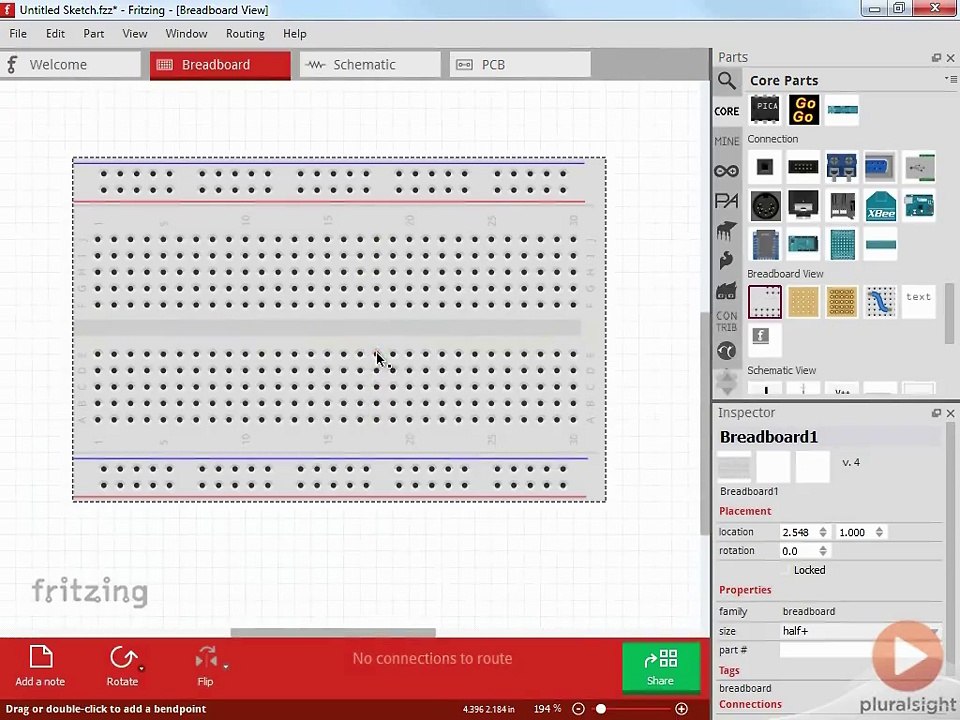Click the Breadboard1 title field
Screen dimensions: 960x720
click(831, 437)
